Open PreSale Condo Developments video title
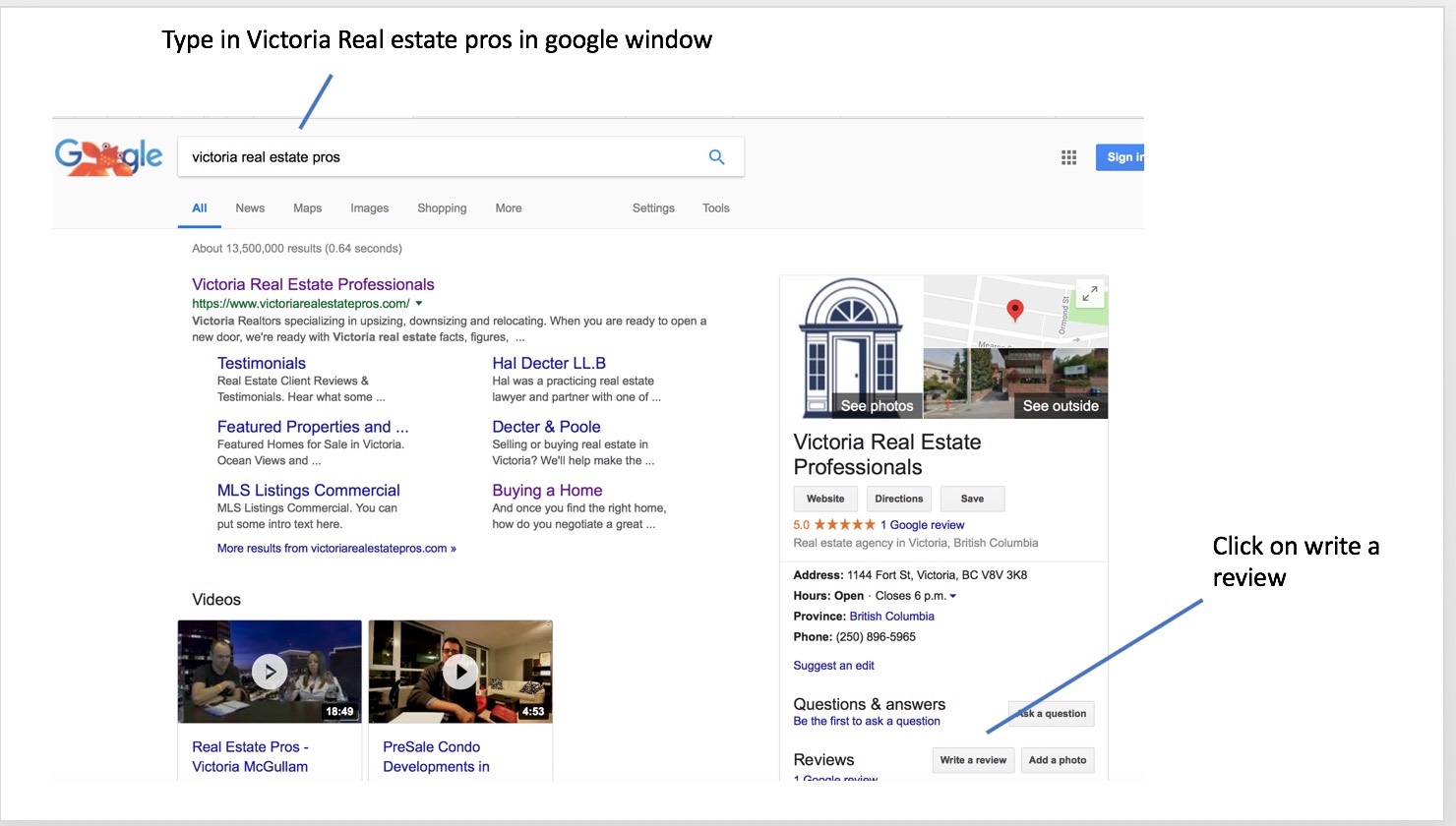This screenshot has width=1456, height=826. pyautogui.click(x=436, y=757)
